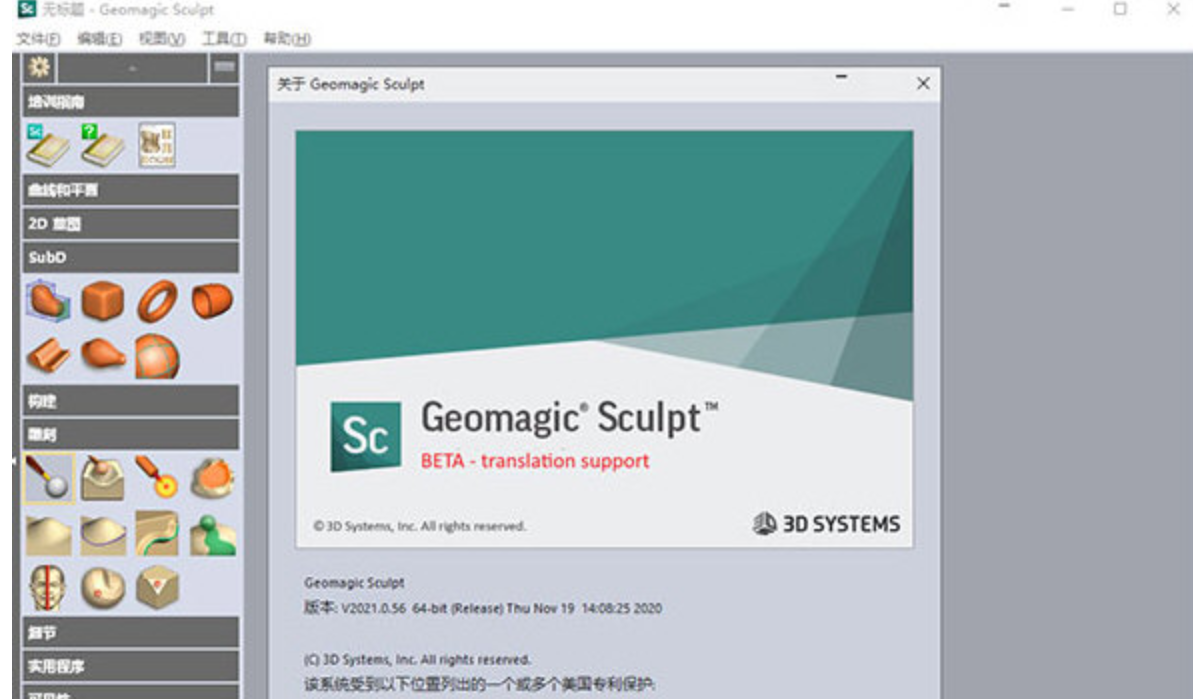Click the 3D SYSTEMS logo in splash
Screen dimensions: 1193x699
(826, 523)
